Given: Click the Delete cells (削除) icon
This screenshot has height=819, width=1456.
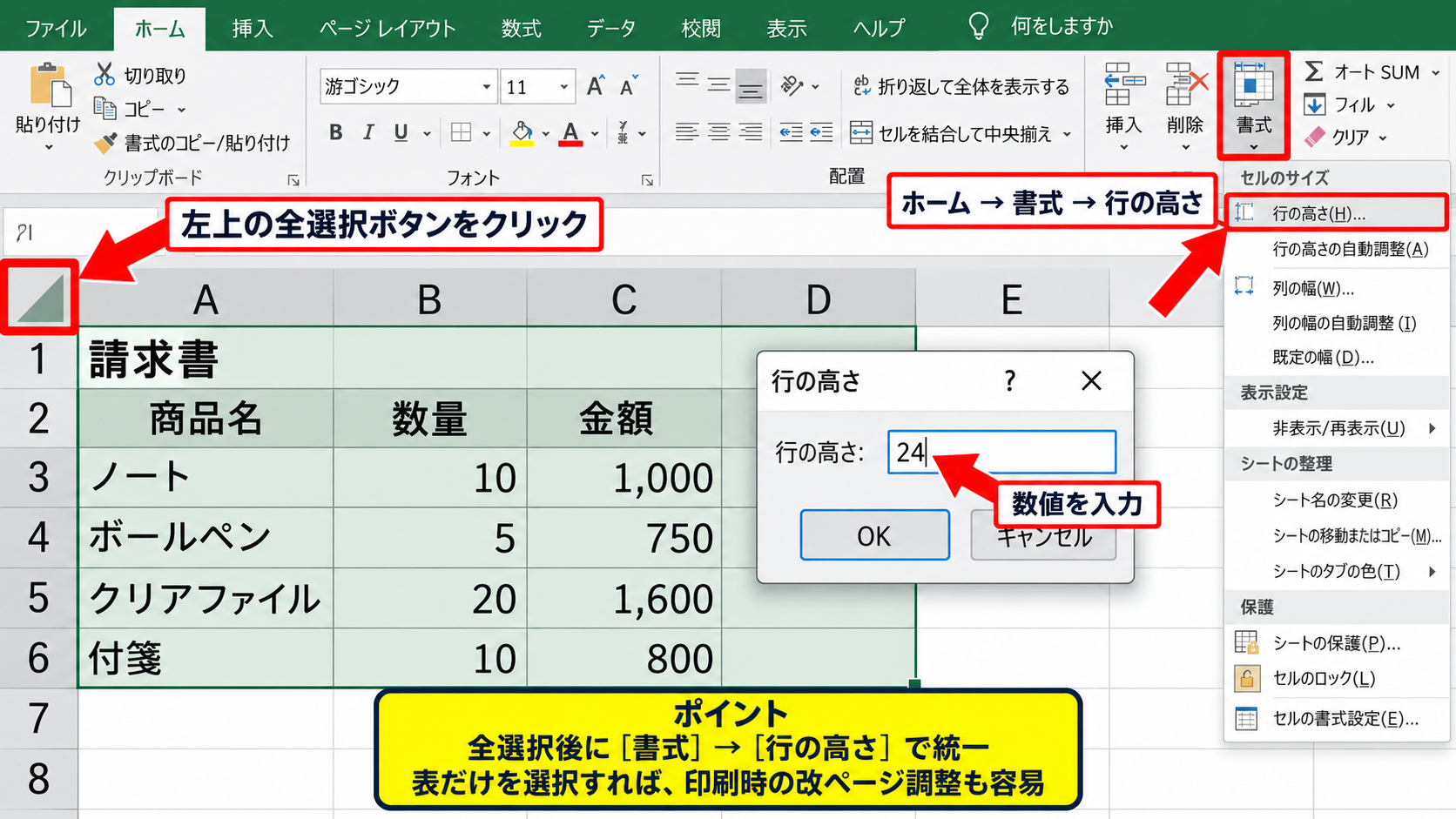Looking at the screenshot, I should tap(1186, 86).
